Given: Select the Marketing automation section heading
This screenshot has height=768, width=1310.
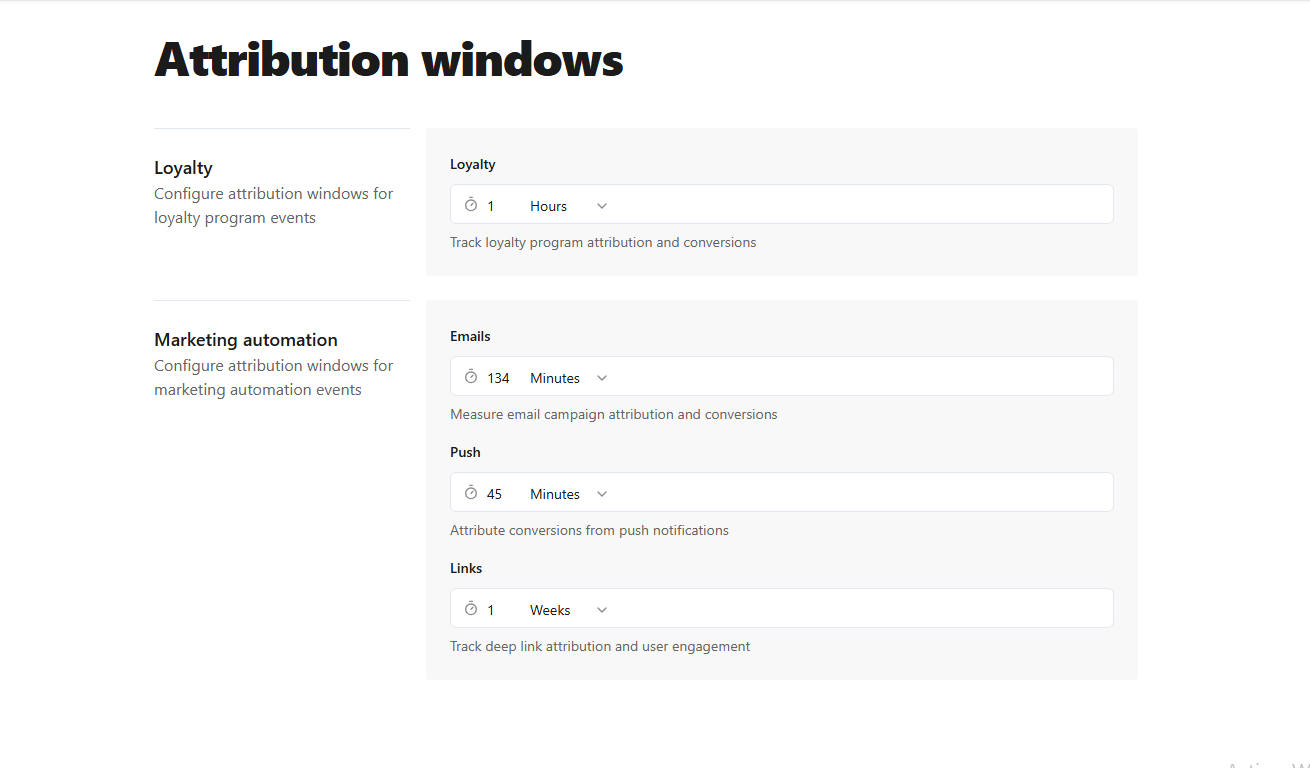Looking at the screenshot, I should point(245,339).
